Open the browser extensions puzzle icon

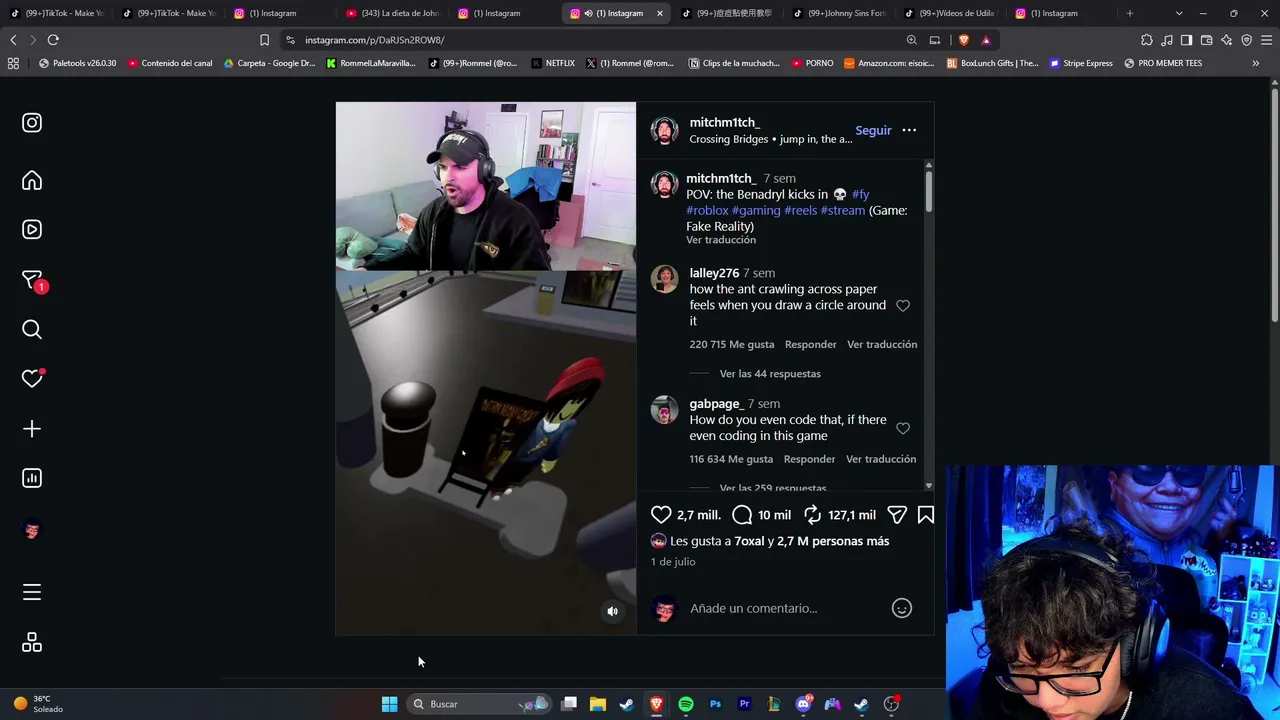[x=1147, y=40]
